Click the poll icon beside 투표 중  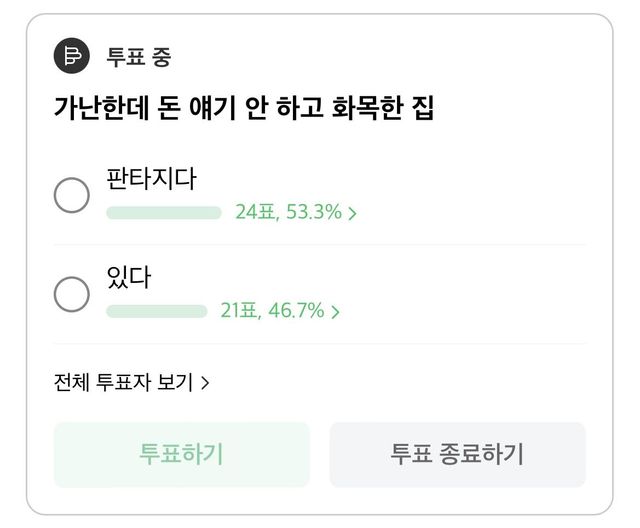(72, 56)
